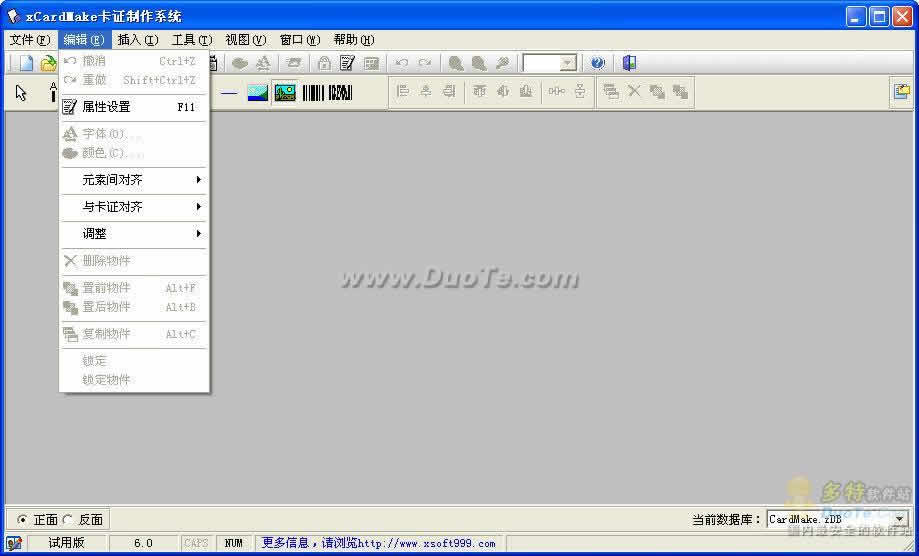Screen dimensions: 919x556
Task: Click the first magnifier zoom icon
Action: coord(456,63)
